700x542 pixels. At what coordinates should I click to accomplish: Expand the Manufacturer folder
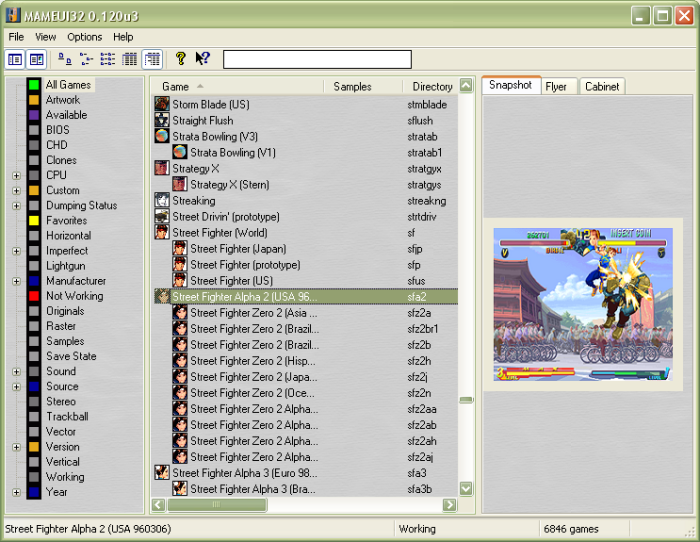click(17, 281)
